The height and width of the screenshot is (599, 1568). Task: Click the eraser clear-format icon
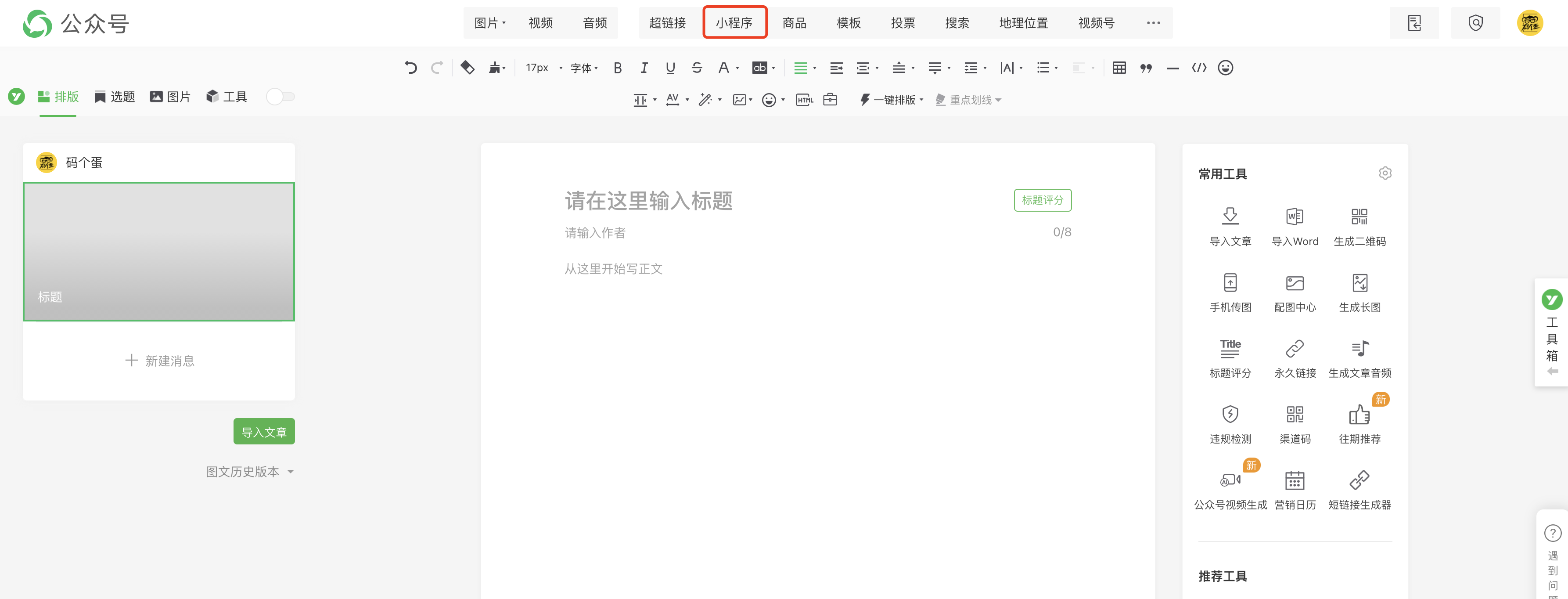click(467, 68)
